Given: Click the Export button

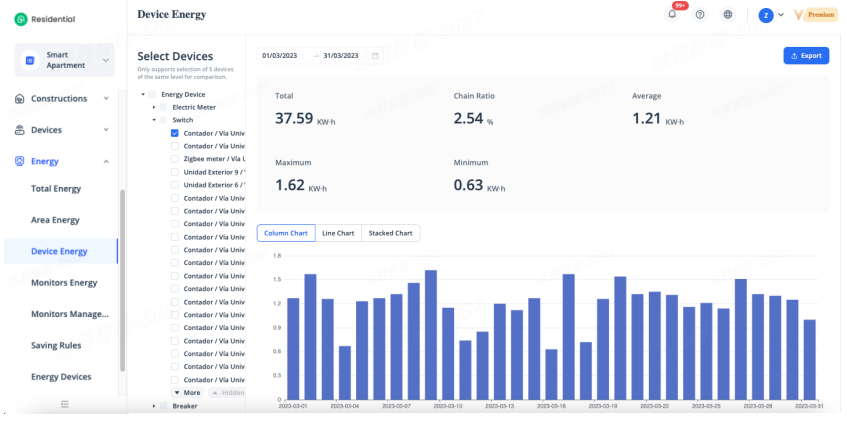Looking at the screenshot, I should coord(805,56).
